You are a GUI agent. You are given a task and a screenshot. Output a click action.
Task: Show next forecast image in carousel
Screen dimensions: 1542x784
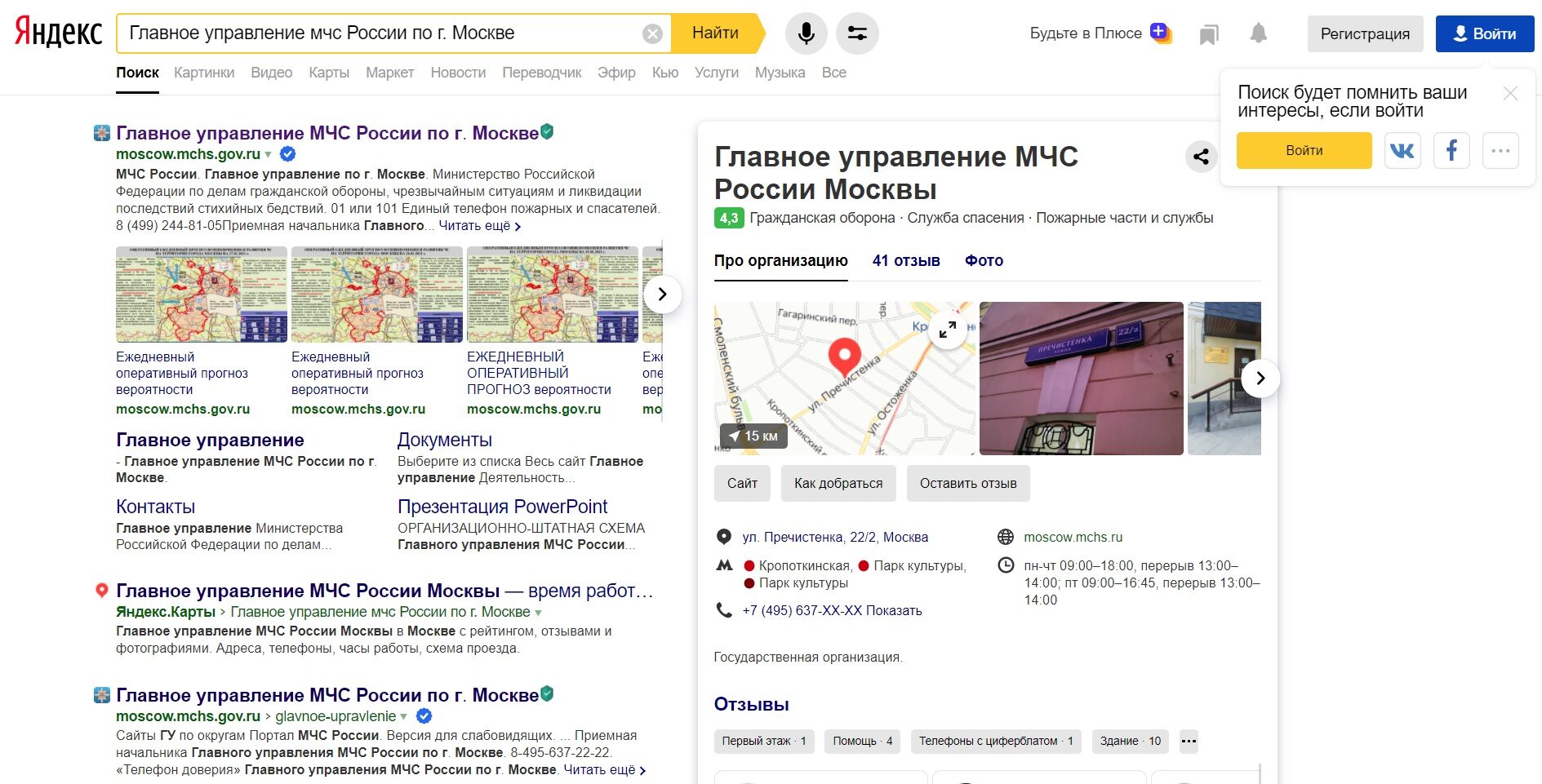(x=662, y=294)
